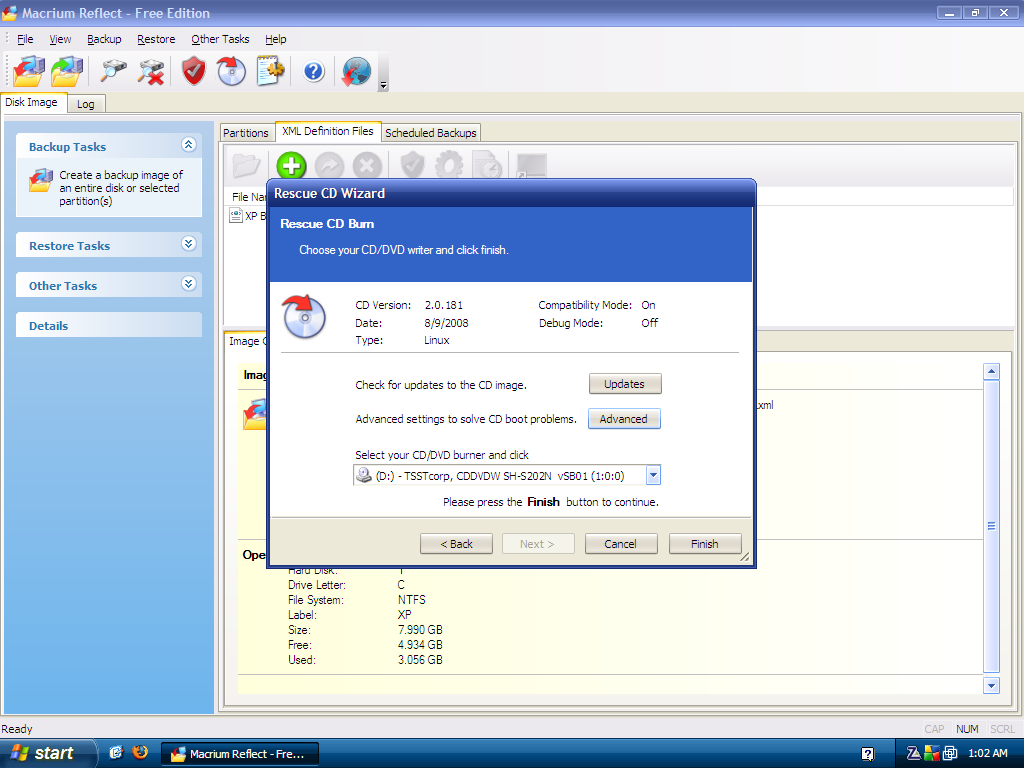Click the backup icon beside Create a backup image

click(x=40, y=180)
